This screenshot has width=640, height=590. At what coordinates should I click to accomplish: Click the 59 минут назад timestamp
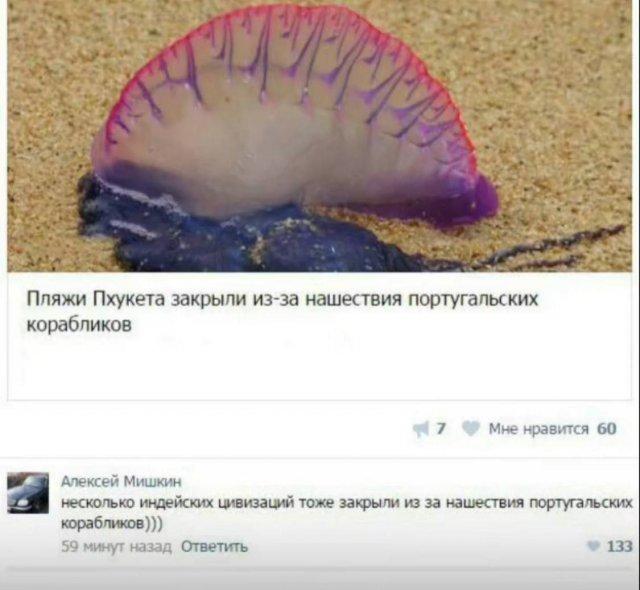tap(116, 546)
